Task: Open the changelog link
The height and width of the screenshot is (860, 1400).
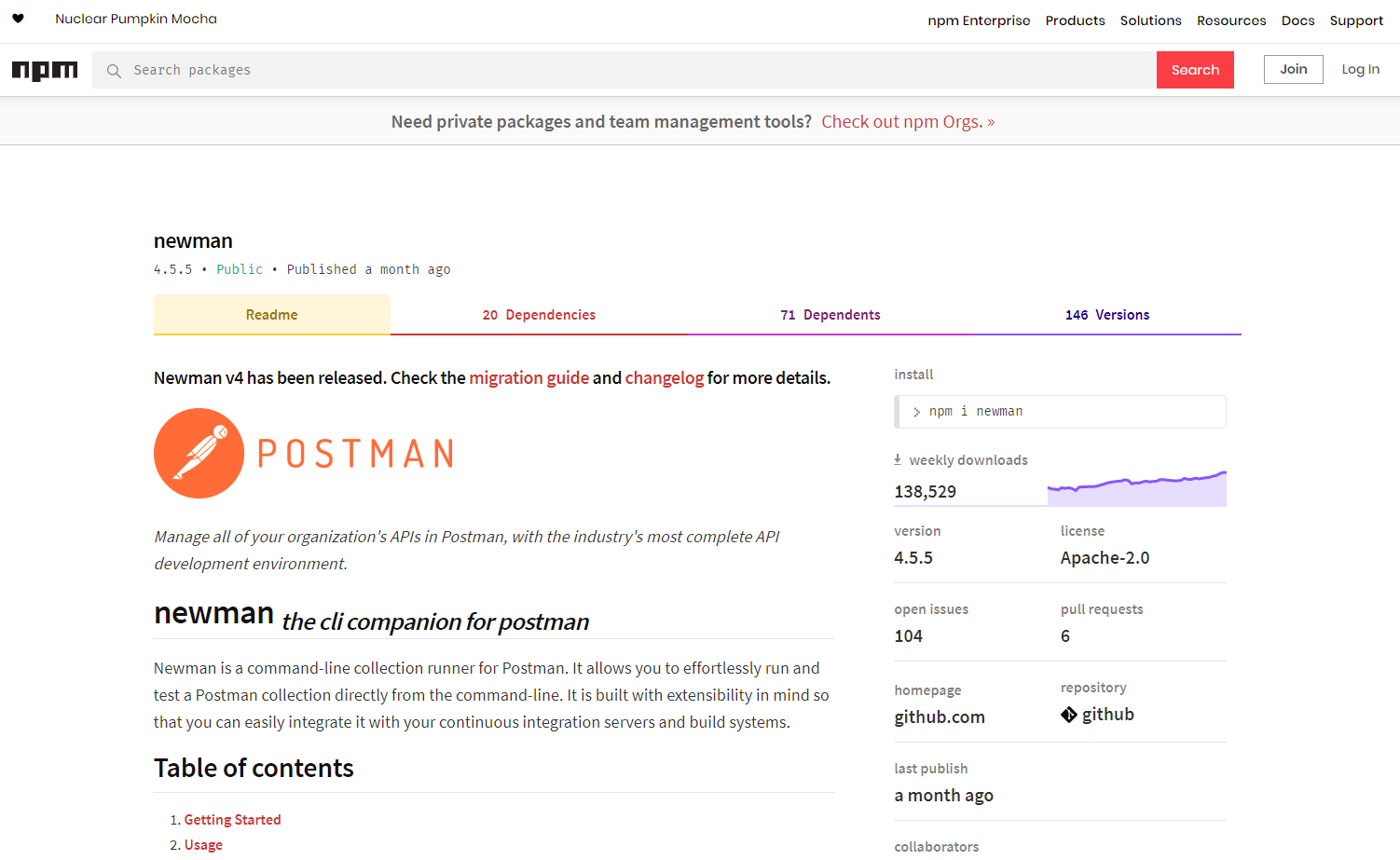Action: coord(665,377)
